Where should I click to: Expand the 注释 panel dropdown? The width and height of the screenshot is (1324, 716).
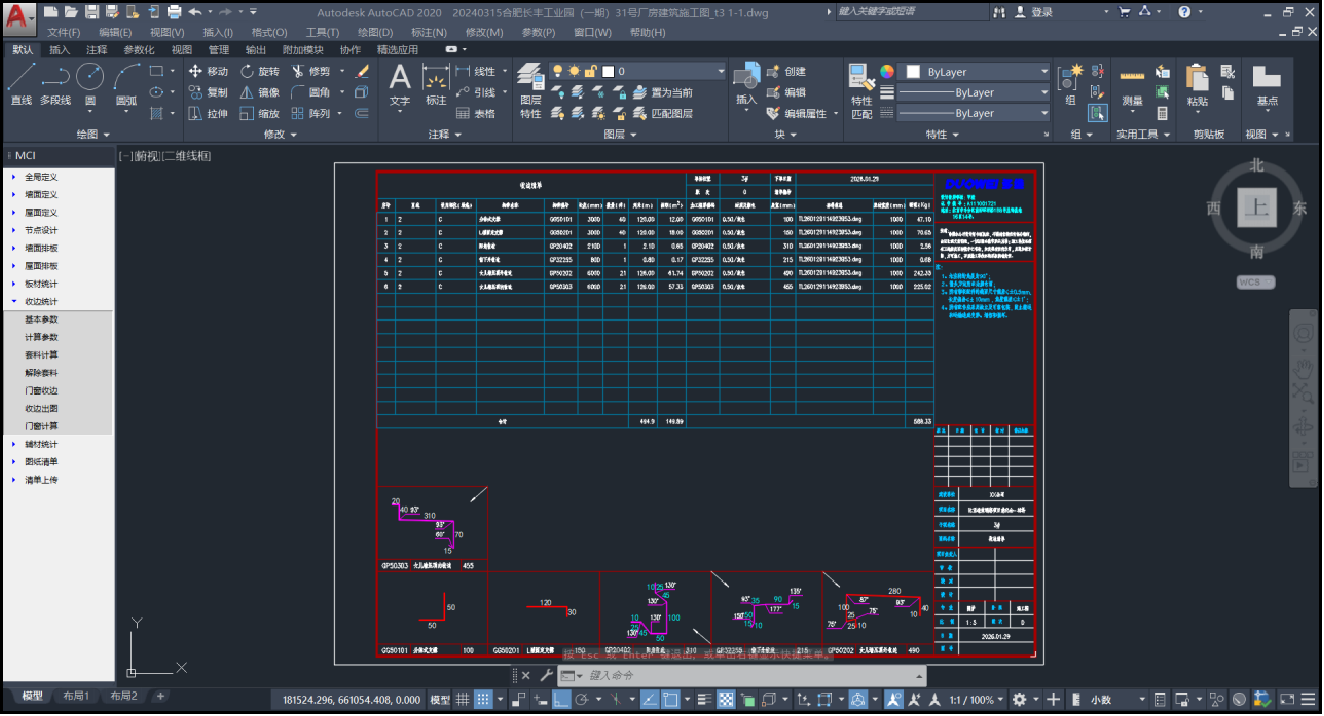click(x=445, y=134)
